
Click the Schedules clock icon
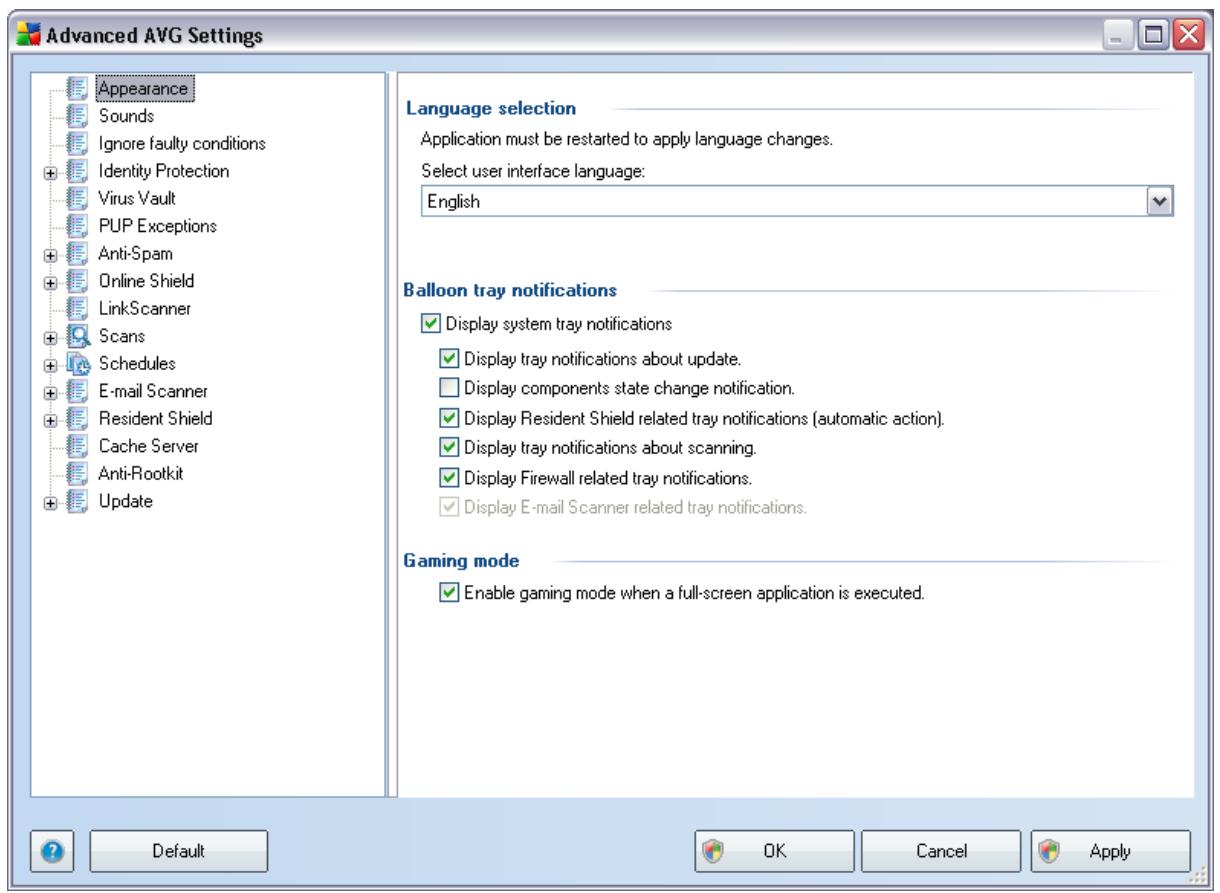(79, 363)
